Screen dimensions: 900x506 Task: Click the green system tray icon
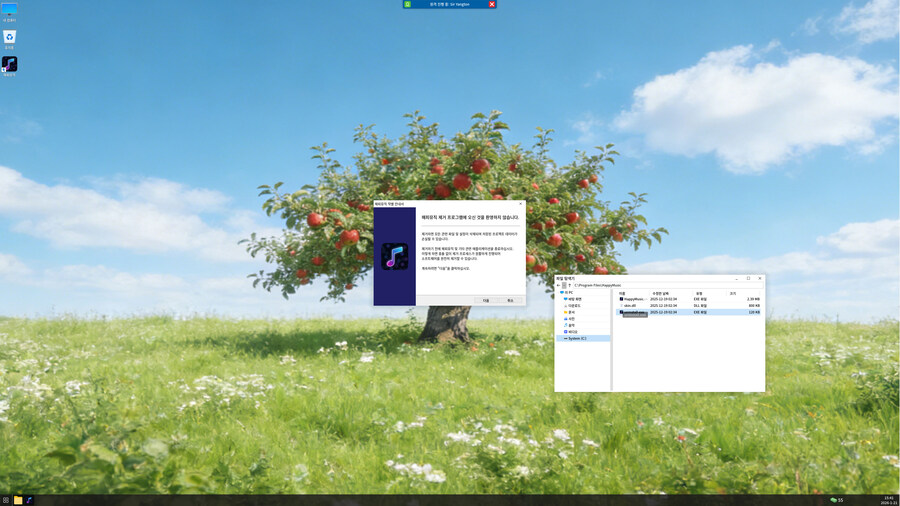(833, 499)
